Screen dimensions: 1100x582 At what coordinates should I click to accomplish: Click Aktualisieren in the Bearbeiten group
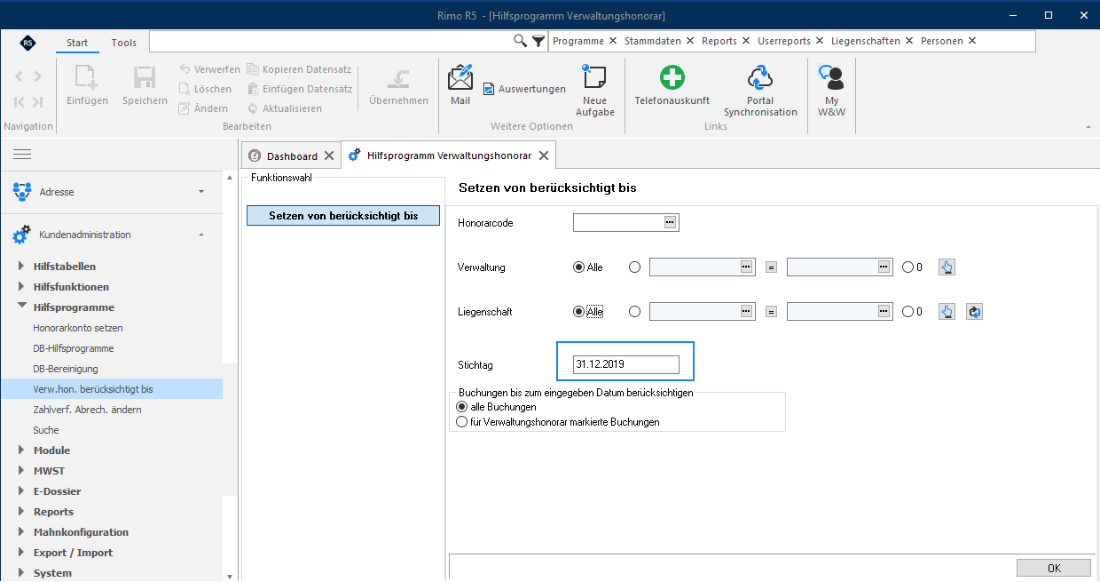[284, 109]
